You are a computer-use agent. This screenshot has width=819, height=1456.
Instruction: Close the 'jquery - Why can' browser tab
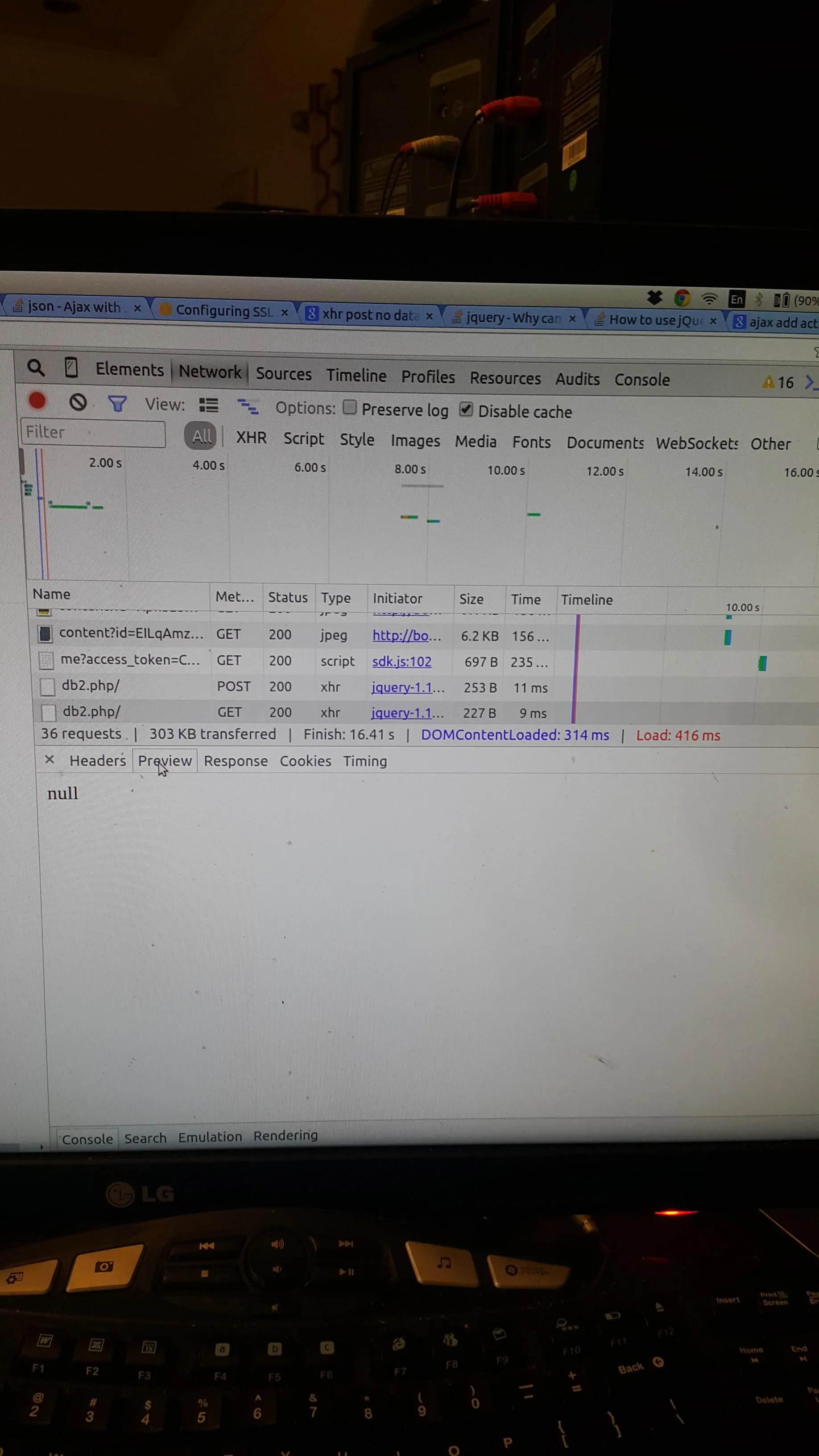pos(573,319)
